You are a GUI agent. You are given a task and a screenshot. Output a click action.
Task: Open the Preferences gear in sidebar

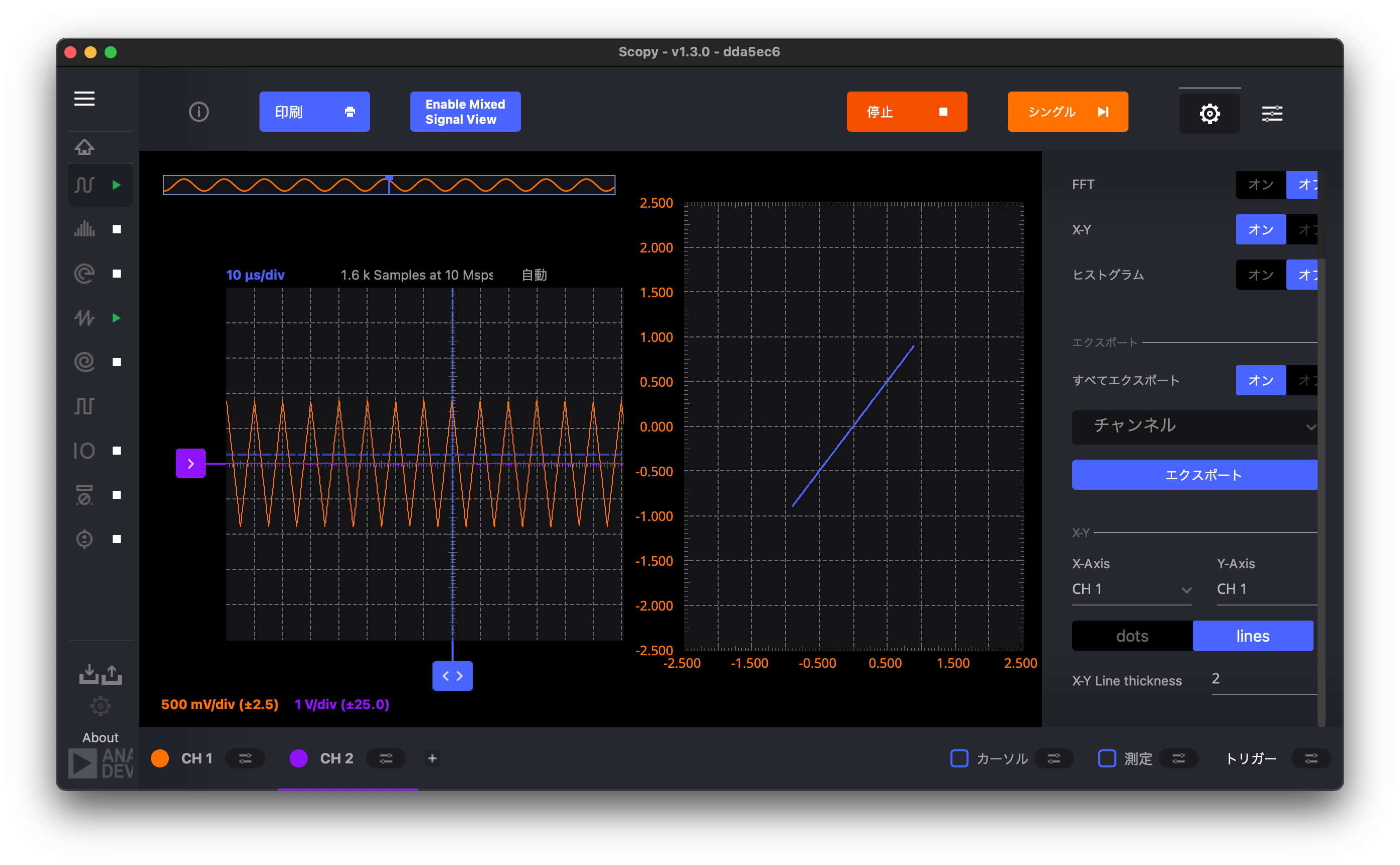pos(100,706)
